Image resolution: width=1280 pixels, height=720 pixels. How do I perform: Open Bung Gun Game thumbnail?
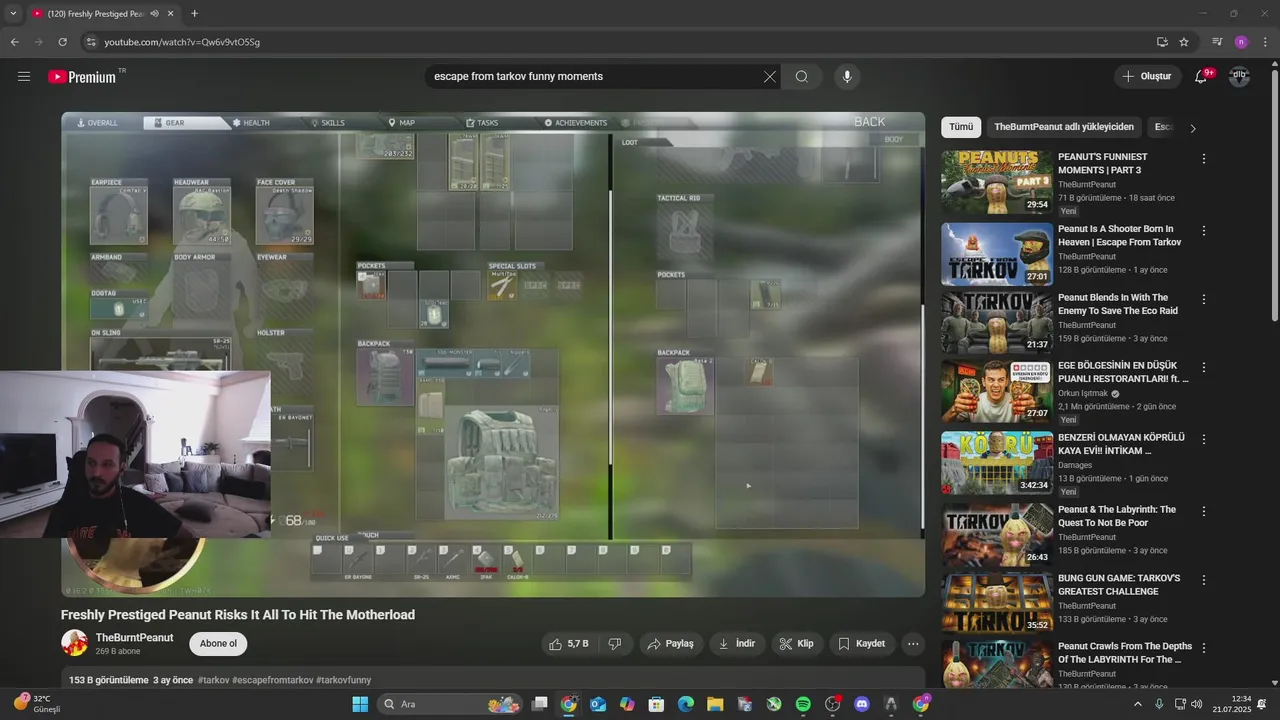tap(996, 603)
